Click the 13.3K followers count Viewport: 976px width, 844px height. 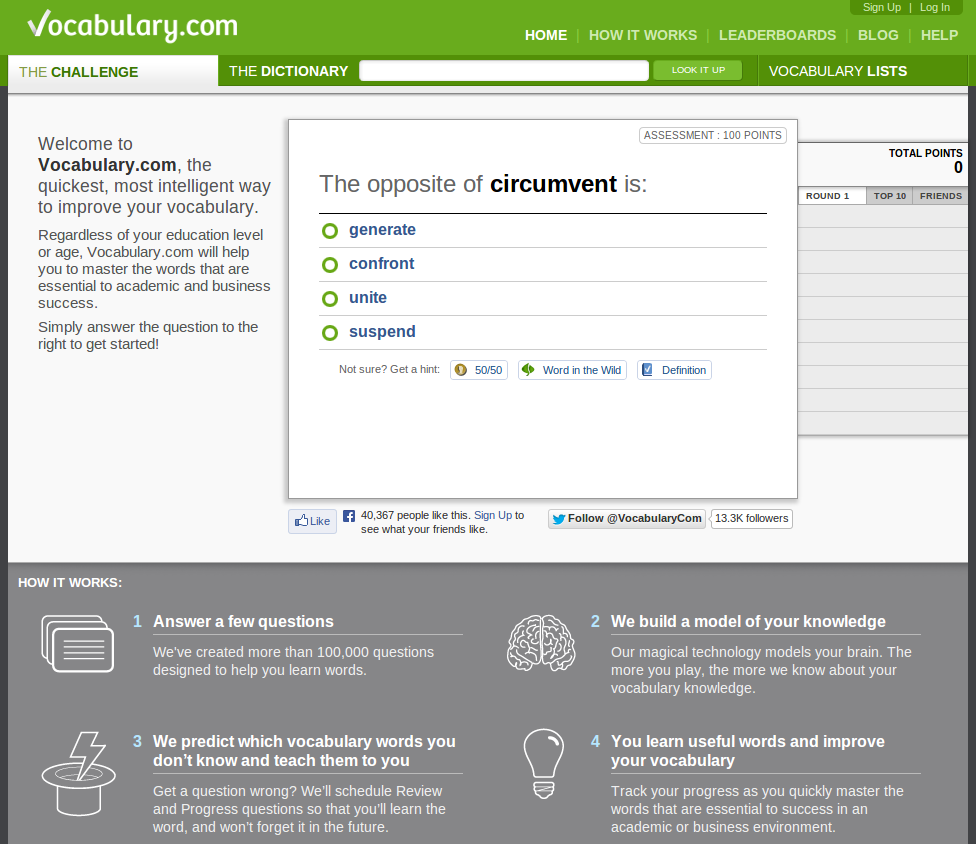[751, 518]
